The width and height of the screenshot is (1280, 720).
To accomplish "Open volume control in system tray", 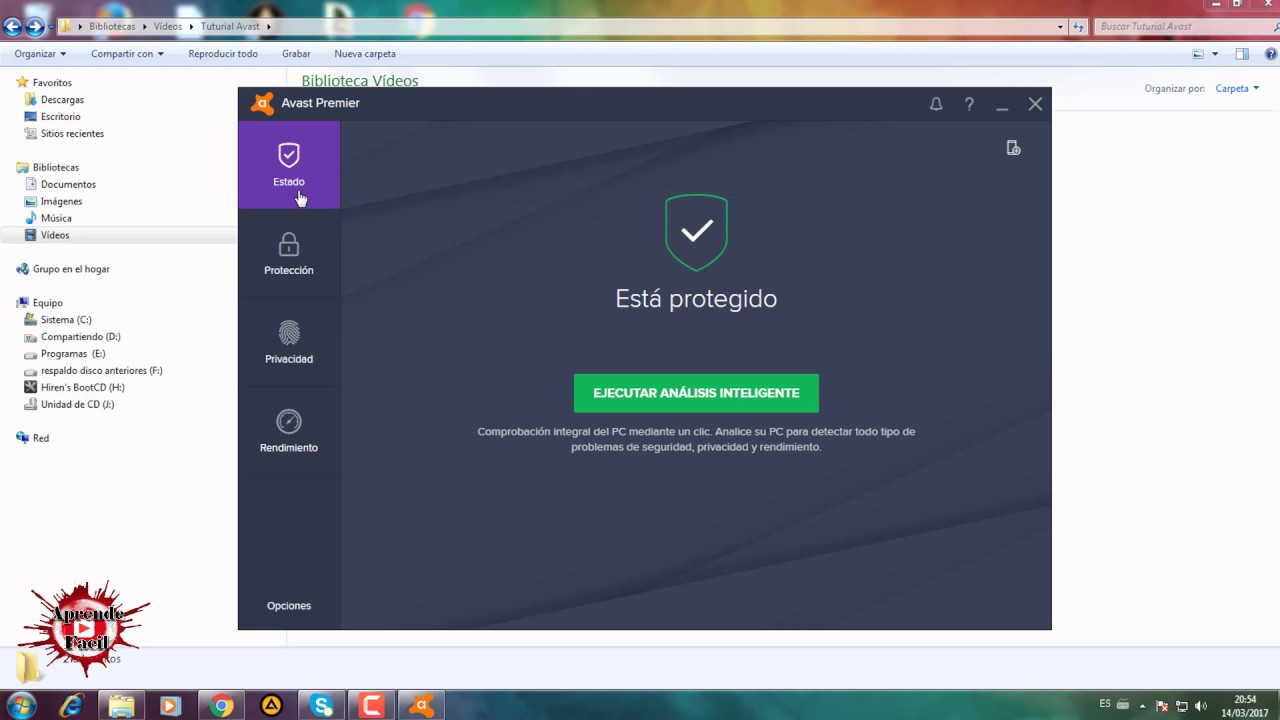I will [1201, 706].
